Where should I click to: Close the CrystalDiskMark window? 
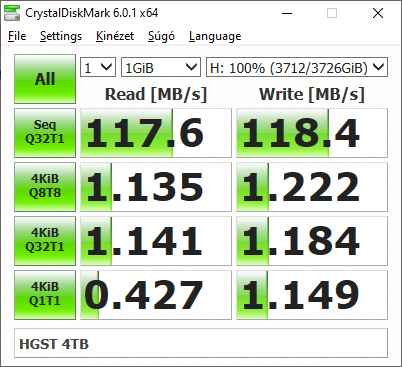(378, 13)
